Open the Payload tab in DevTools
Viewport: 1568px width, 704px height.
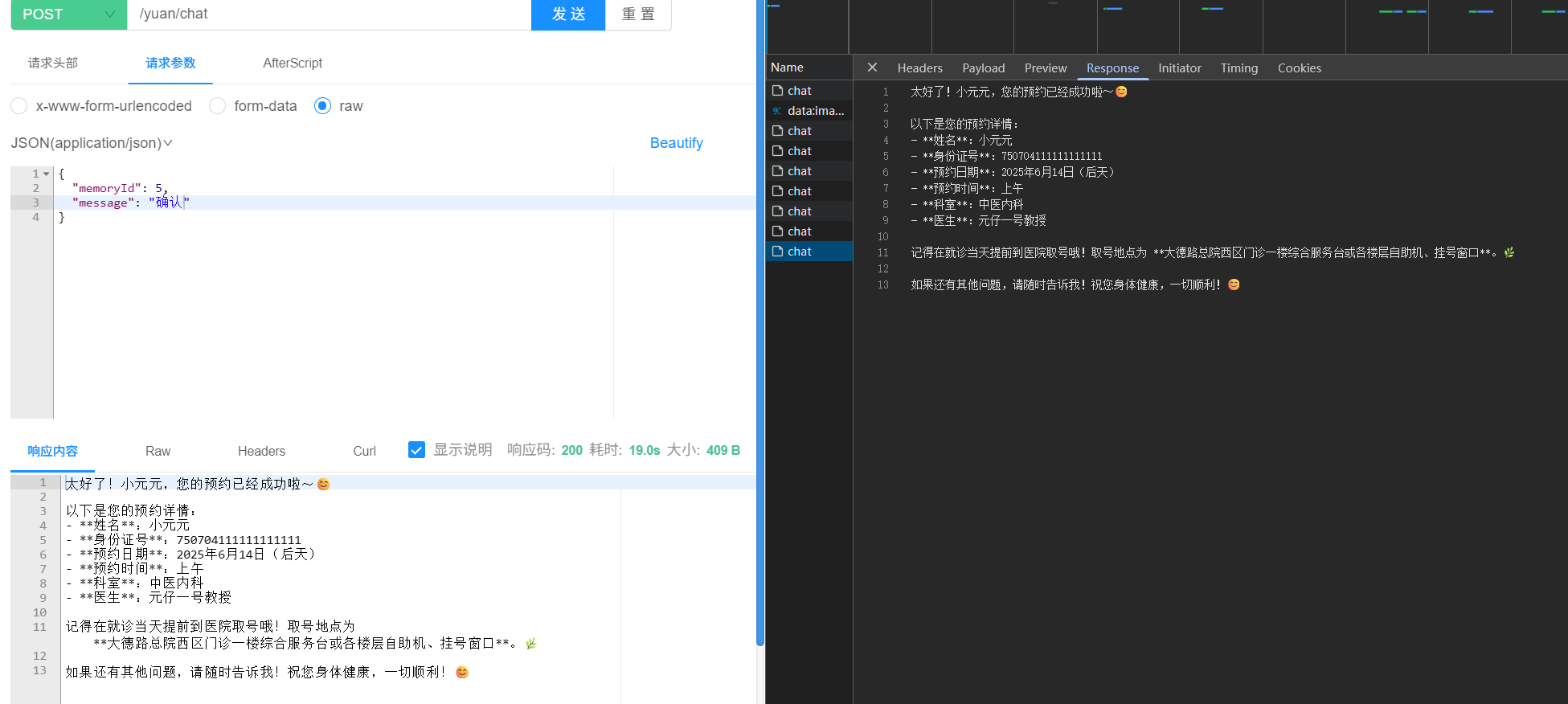coord(983,68)
